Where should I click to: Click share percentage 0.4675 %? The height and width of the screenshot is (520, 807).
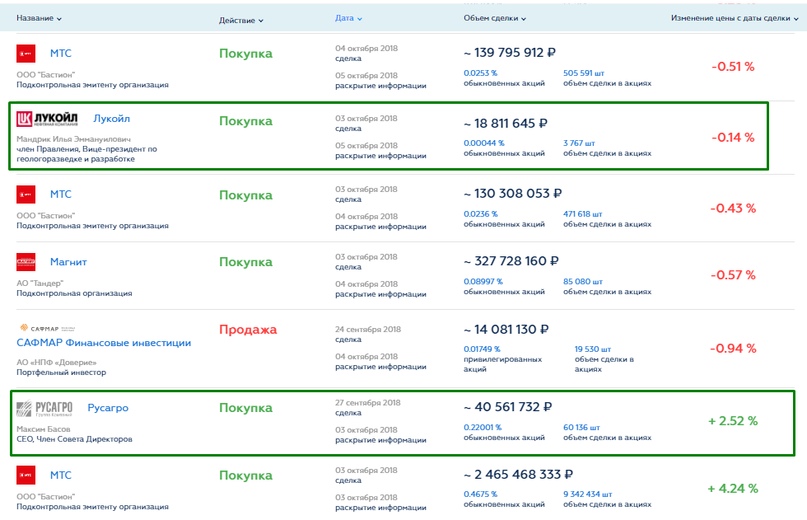click(480, 494)
